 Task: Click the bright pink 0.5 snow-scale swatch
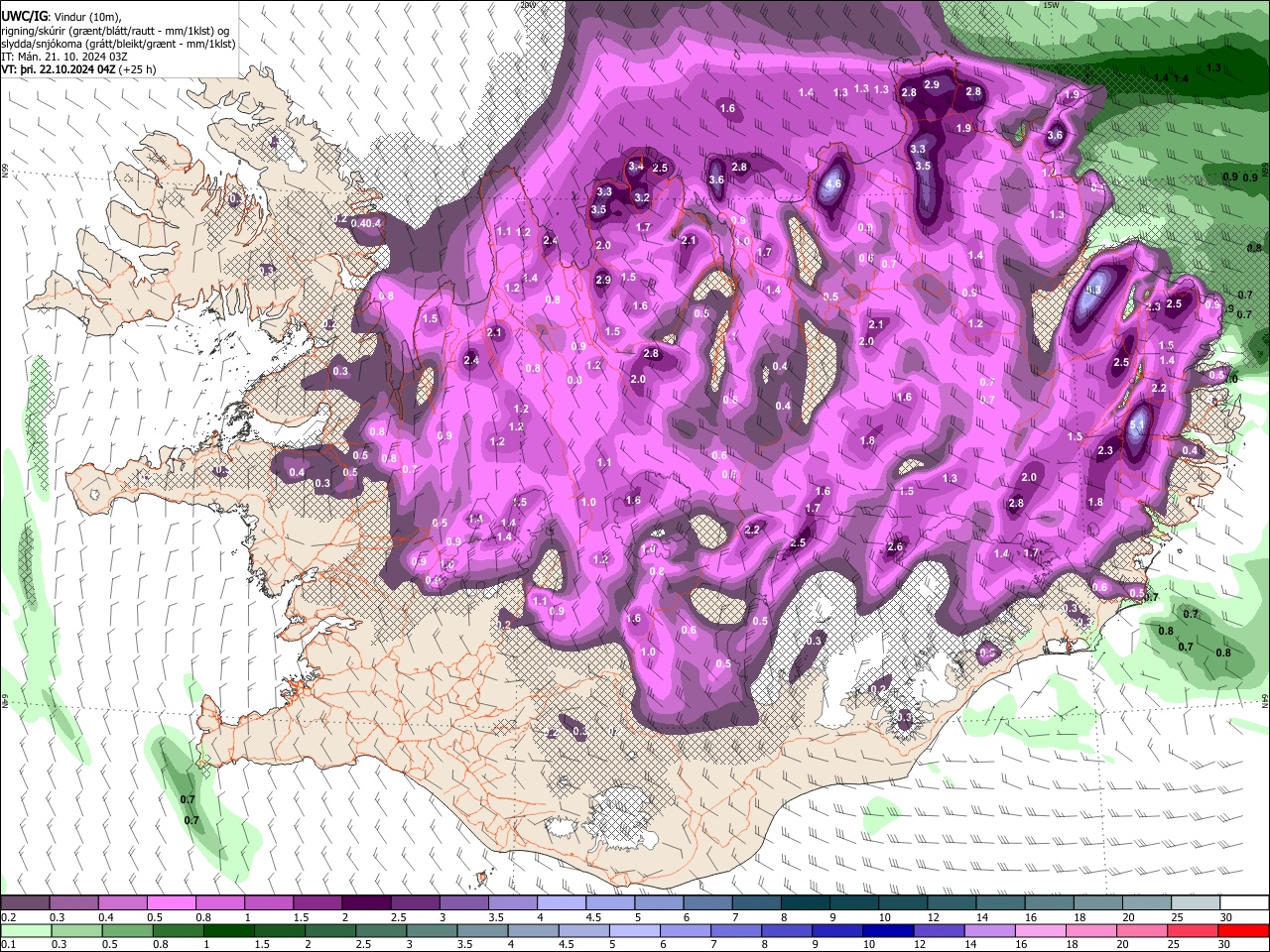(x=171, y=903)
